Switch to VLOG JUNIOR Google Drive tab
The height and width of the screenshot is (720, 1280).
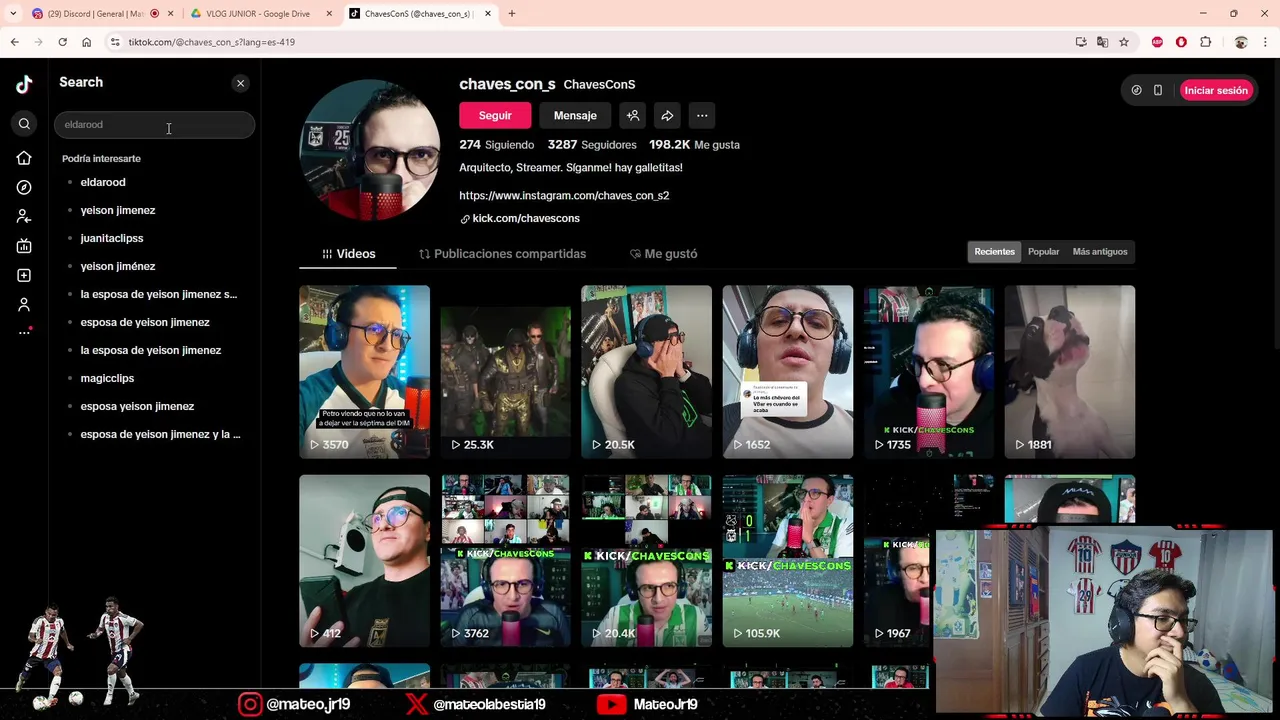point(258,14)
